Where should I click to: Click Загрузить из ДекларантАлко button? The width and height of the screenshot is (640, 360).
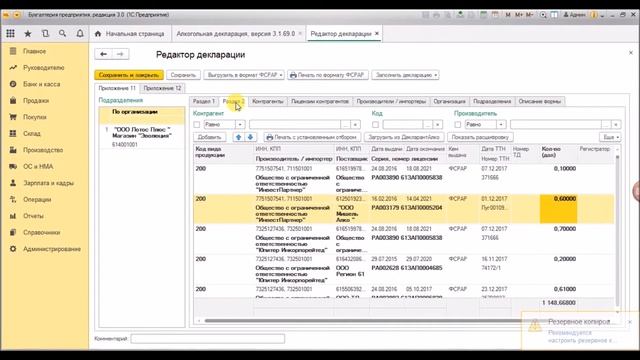(x=404, y=137)
